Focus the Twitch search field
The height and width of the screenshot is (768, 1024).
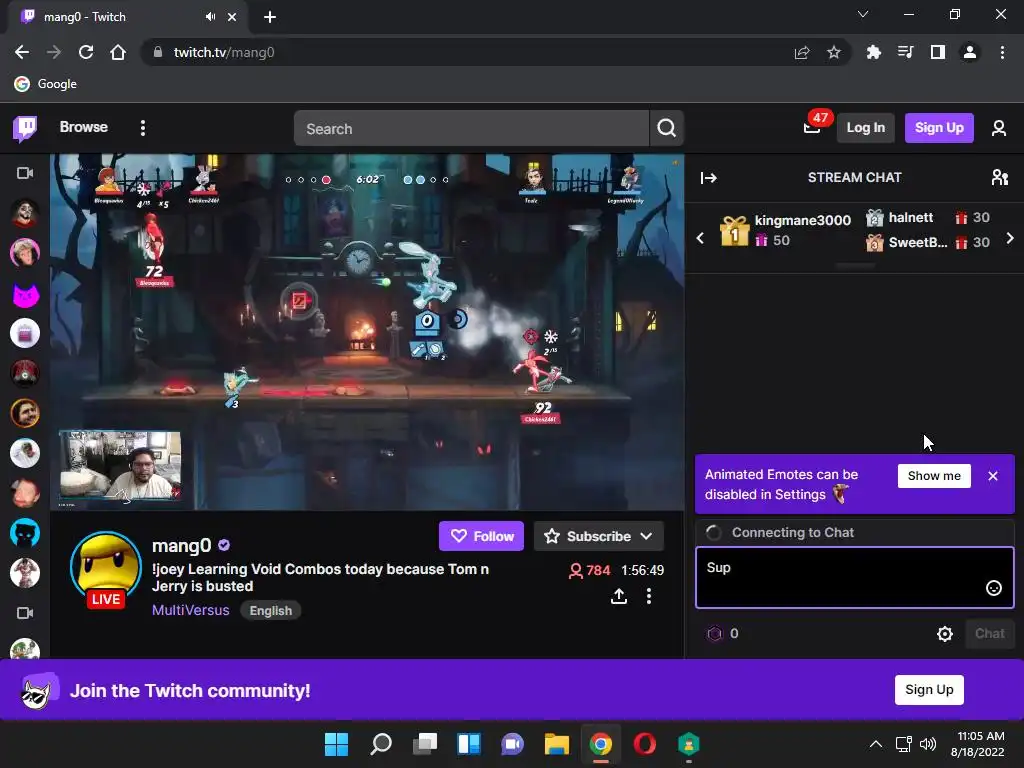471,129
